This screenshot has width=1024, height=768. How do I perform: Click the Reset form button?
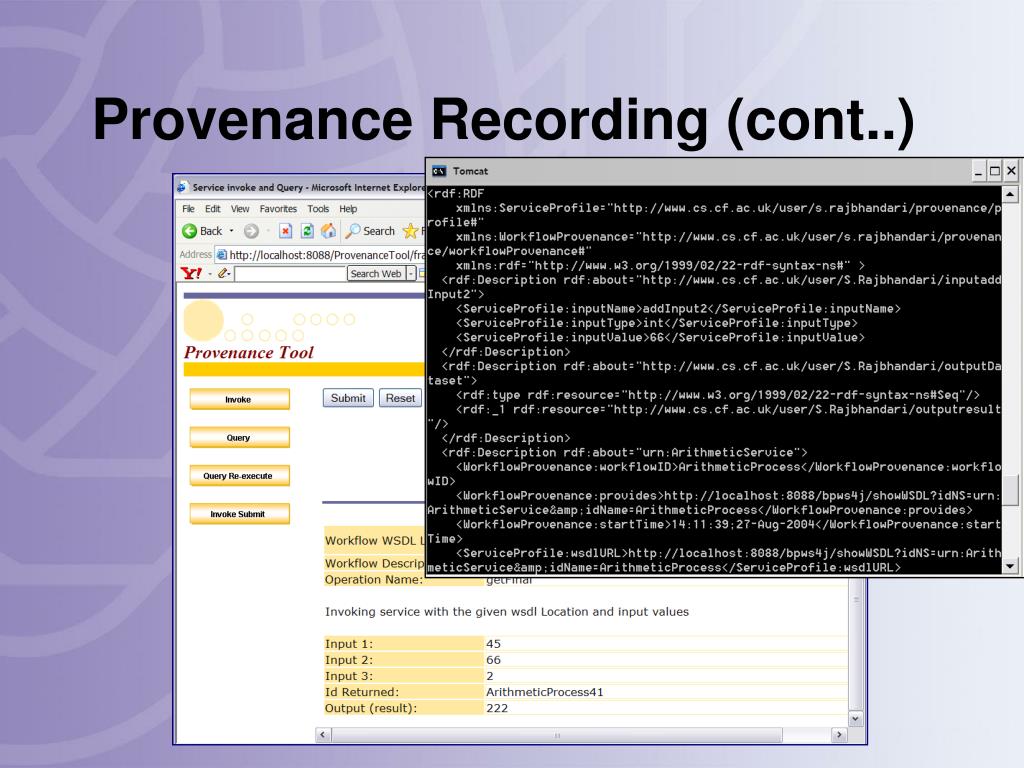tap(400, 398)
